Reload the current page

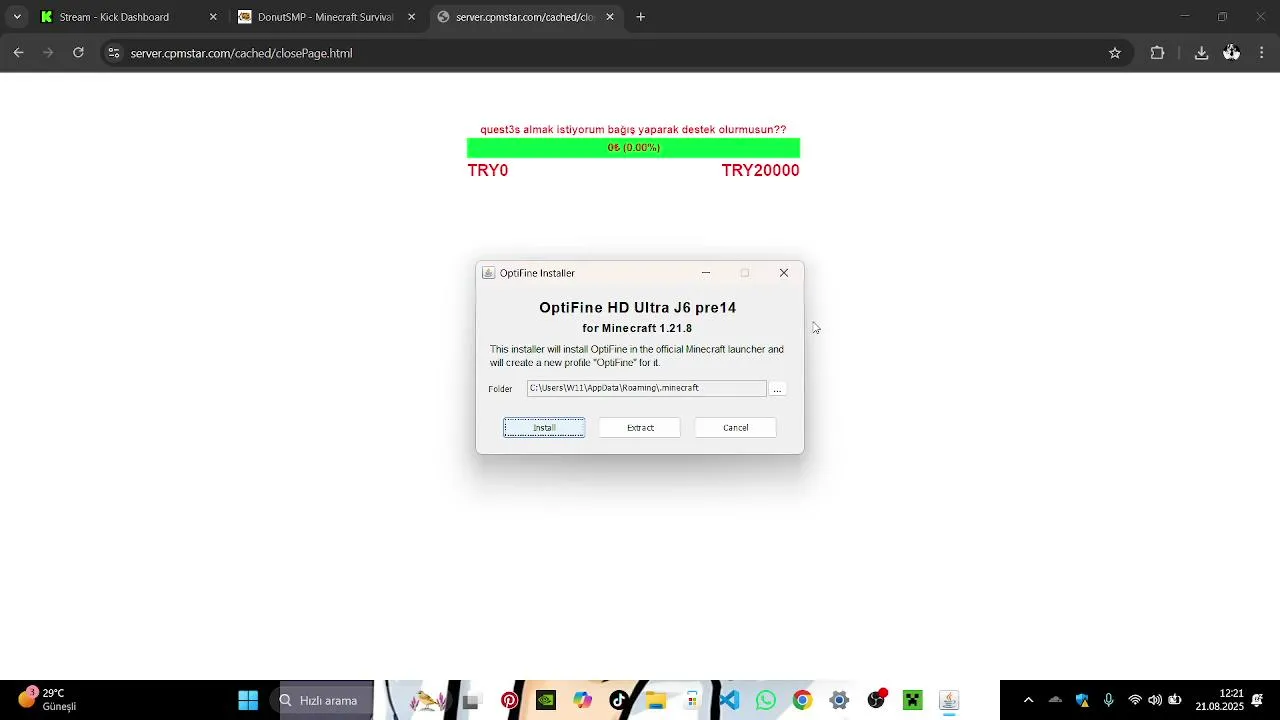coord(78,53)
